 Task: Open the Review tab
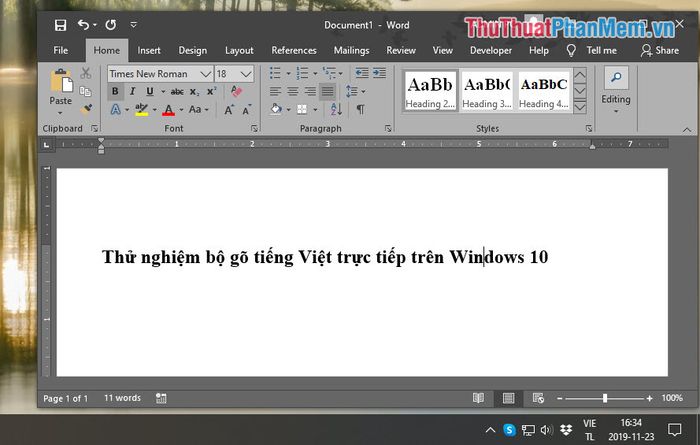401,50
